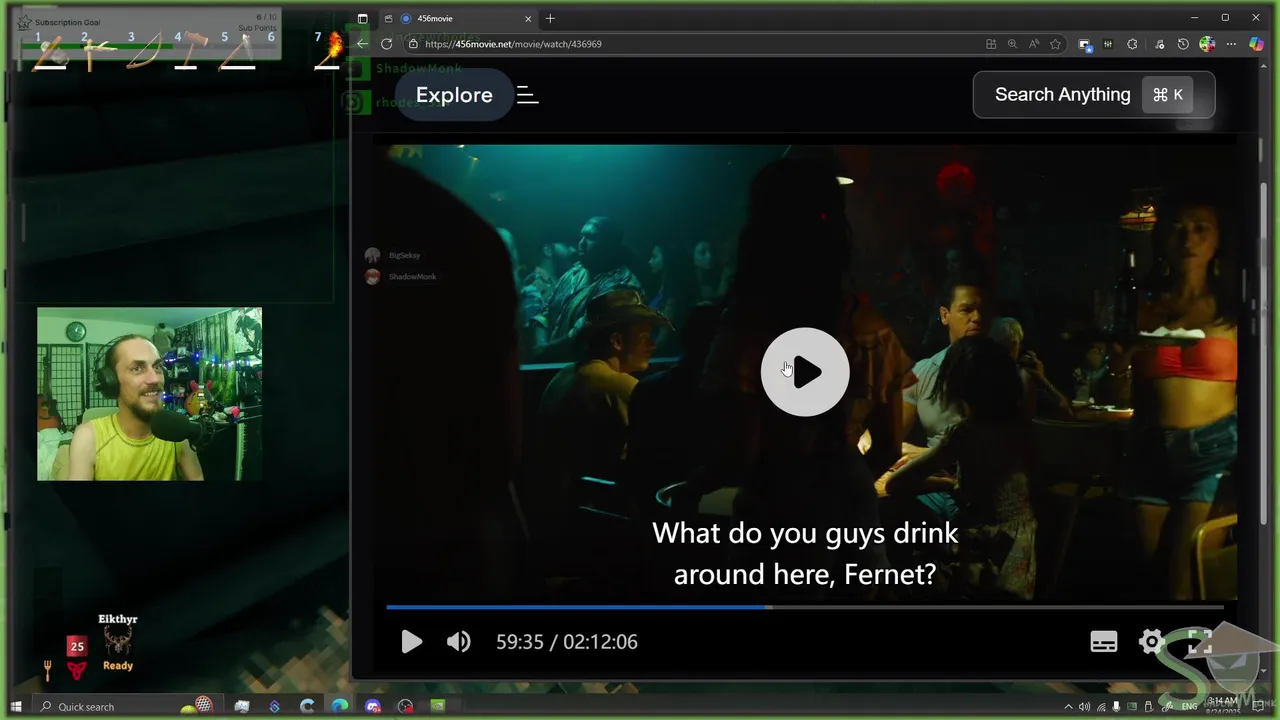1280x720 pixels.
Task: Reload the page with refresh icon
Action: coord(386,44)
